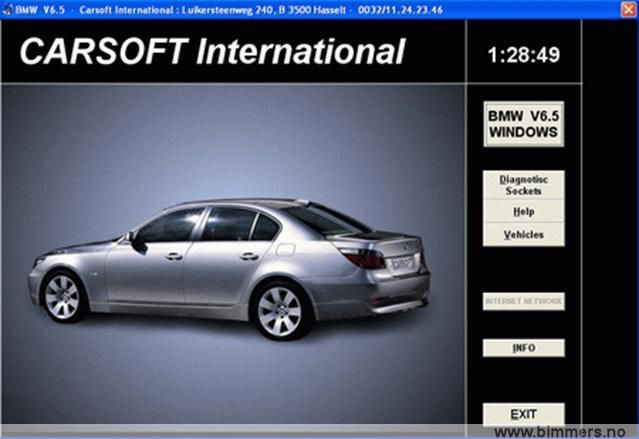Open the Help button
The image size is (639, 439).
click(524, 211)
